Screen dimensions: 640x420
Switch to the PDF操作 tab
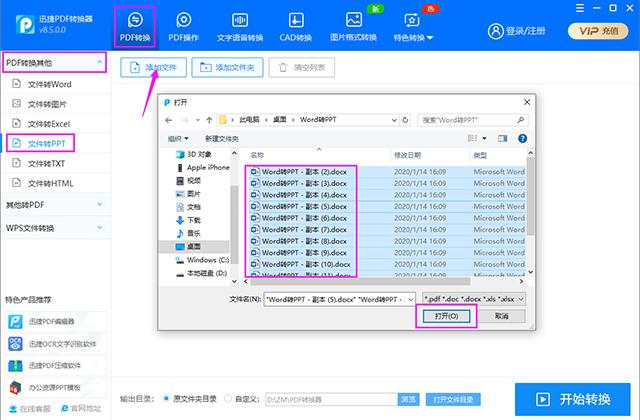tap(183, 27)
